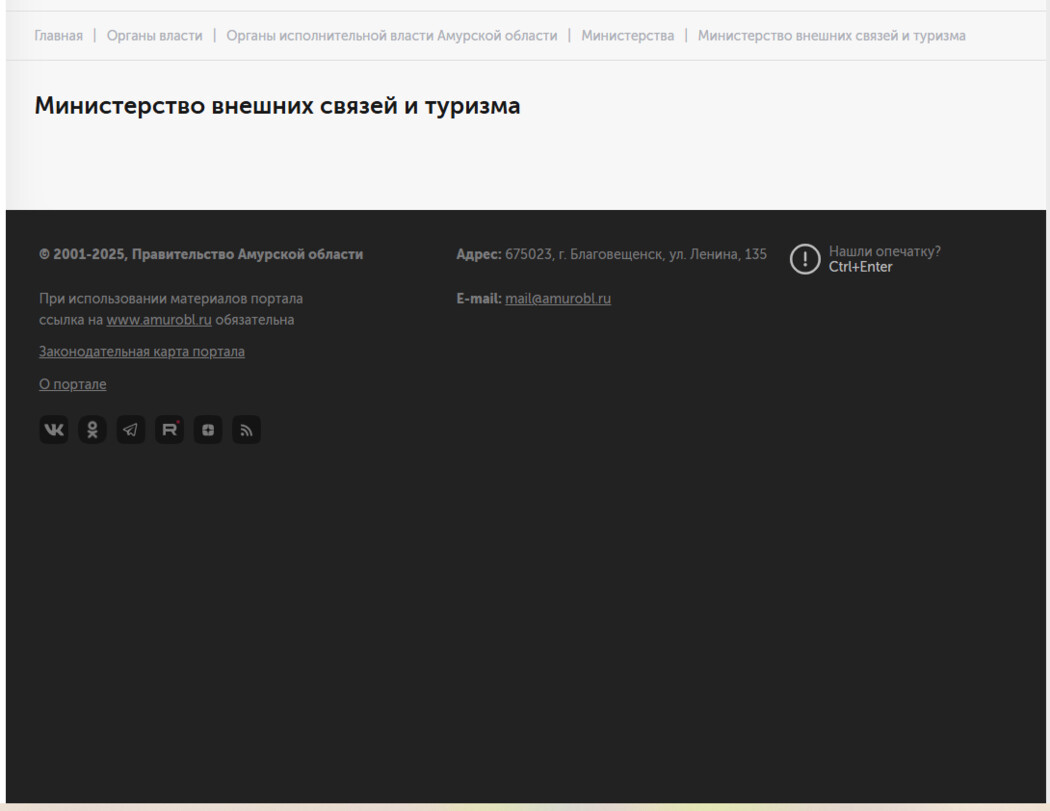
Task: Open the Министерства breadcrumb link
Action: (627, 35)
